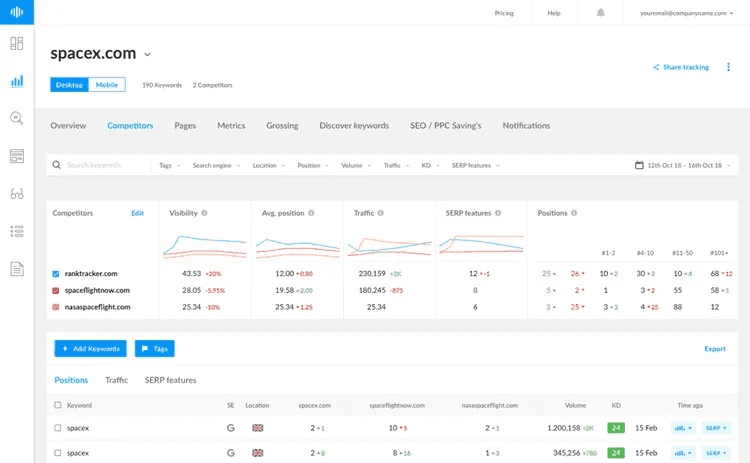This screenshot has width=750, height=463.
Task: Toggle the ranktracker.com competitor checkbox
Action: pos(56,273)
